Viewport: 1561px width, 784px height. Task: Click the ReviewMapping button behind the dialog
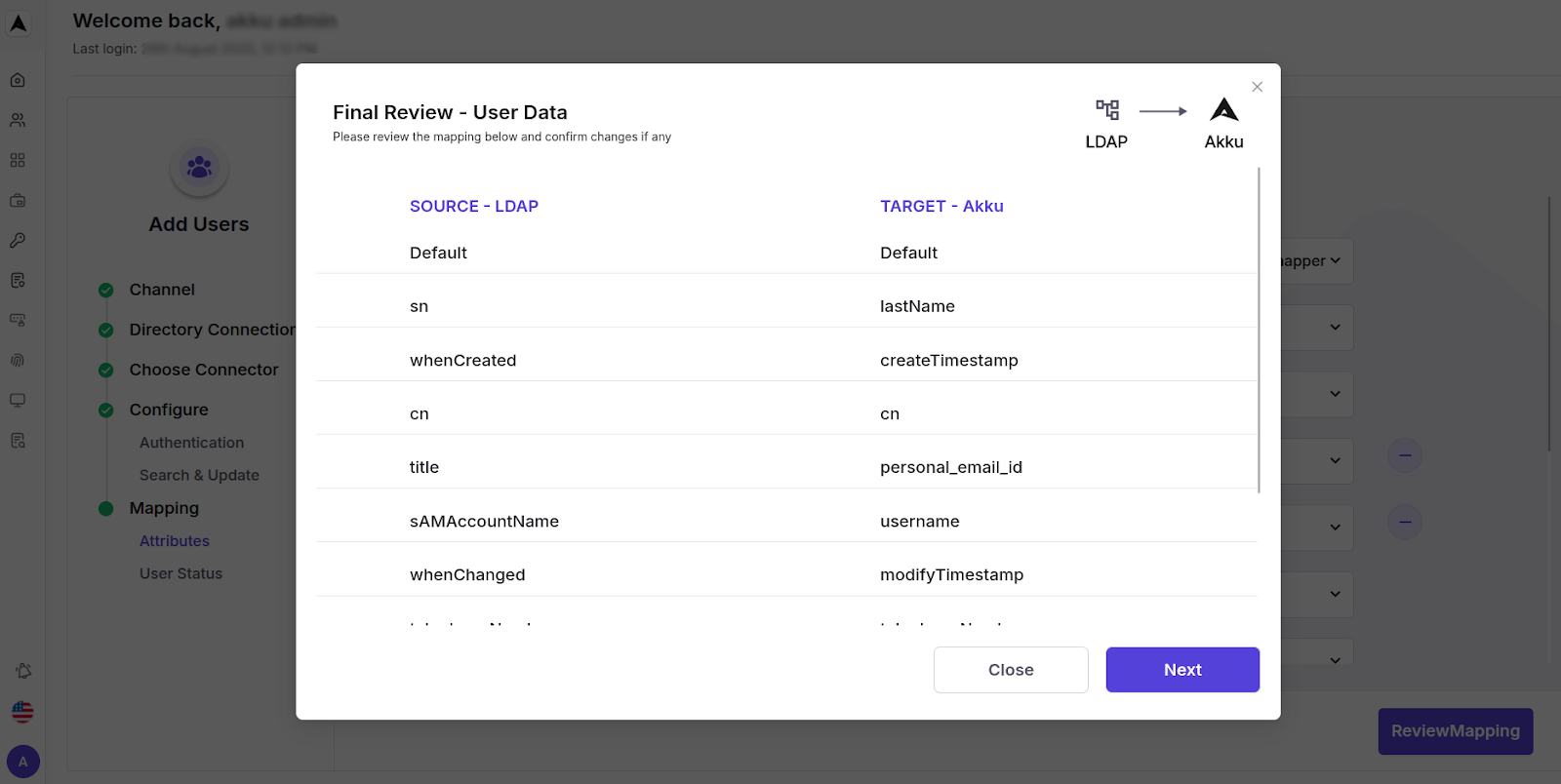pos(1456,731)
